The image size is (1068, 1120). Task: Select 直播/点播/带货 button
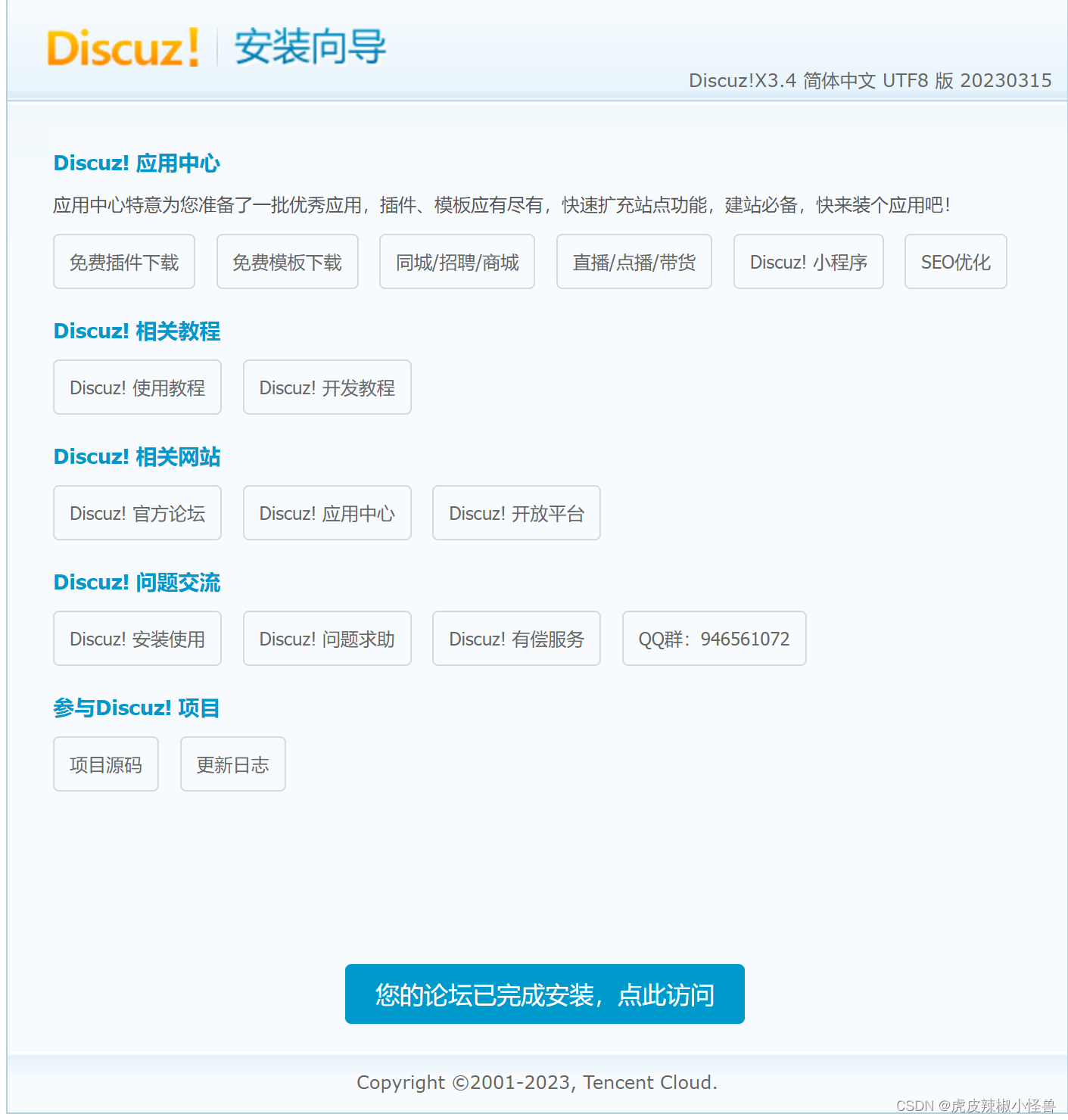tap(634, 262)
